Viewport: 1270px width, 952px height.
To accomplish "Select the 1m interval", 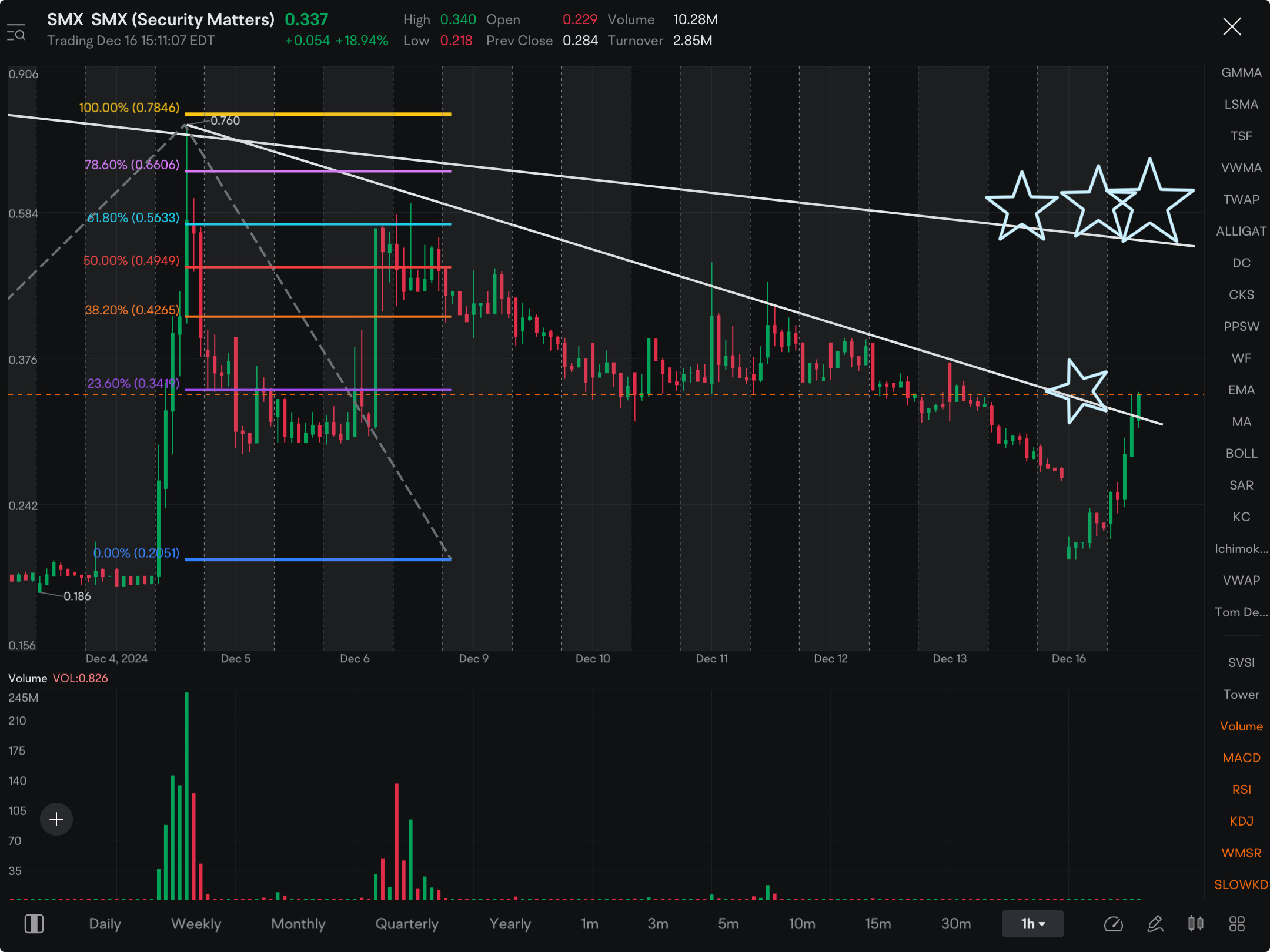I will tap(589, 924).
